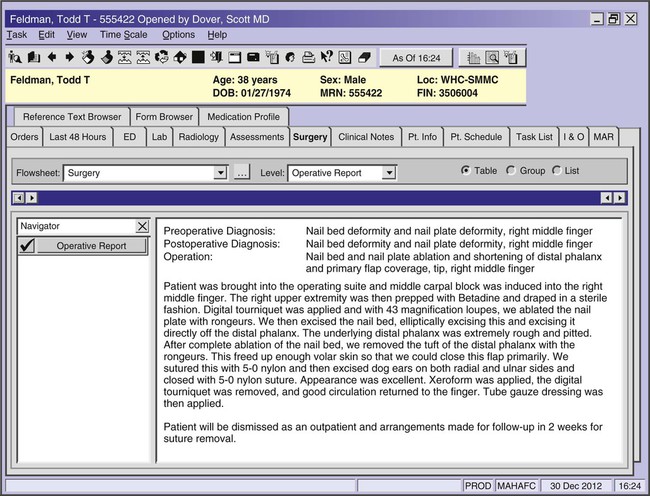650x496 pixels.
Task: Switch to the Assessments tab
Action: 257,137
